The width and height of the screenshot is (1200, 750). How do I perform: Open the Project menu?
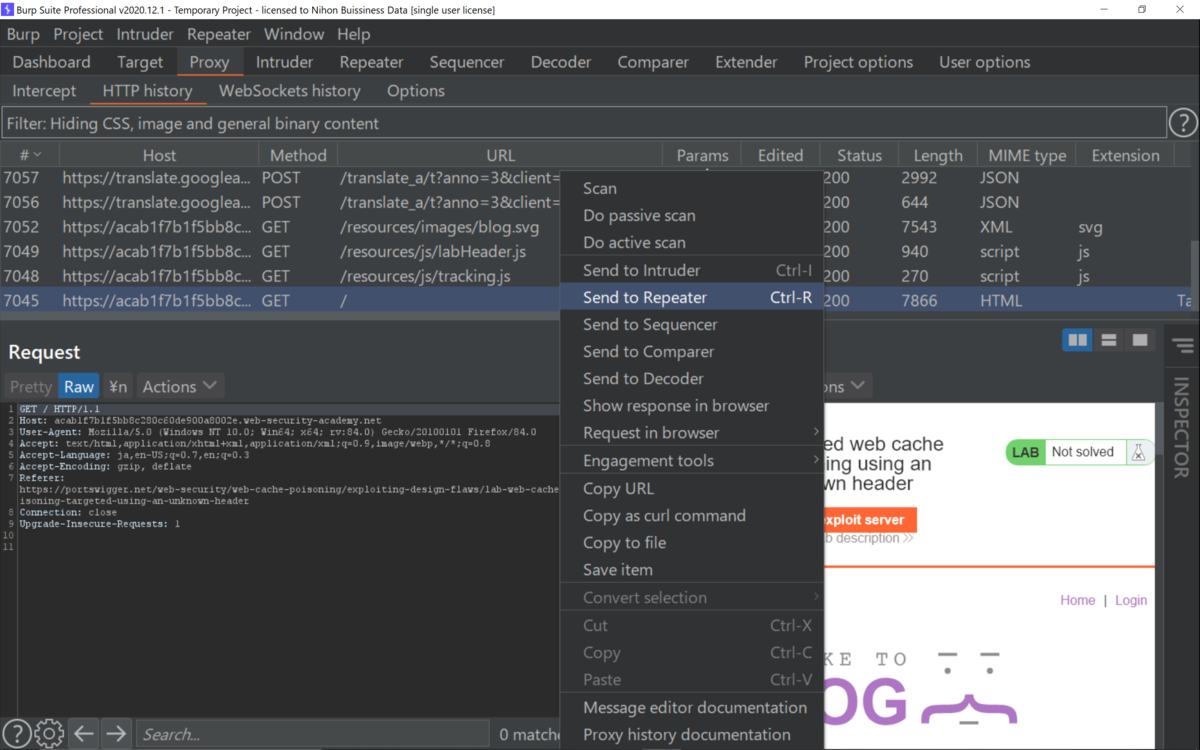(x=78, y=34)
